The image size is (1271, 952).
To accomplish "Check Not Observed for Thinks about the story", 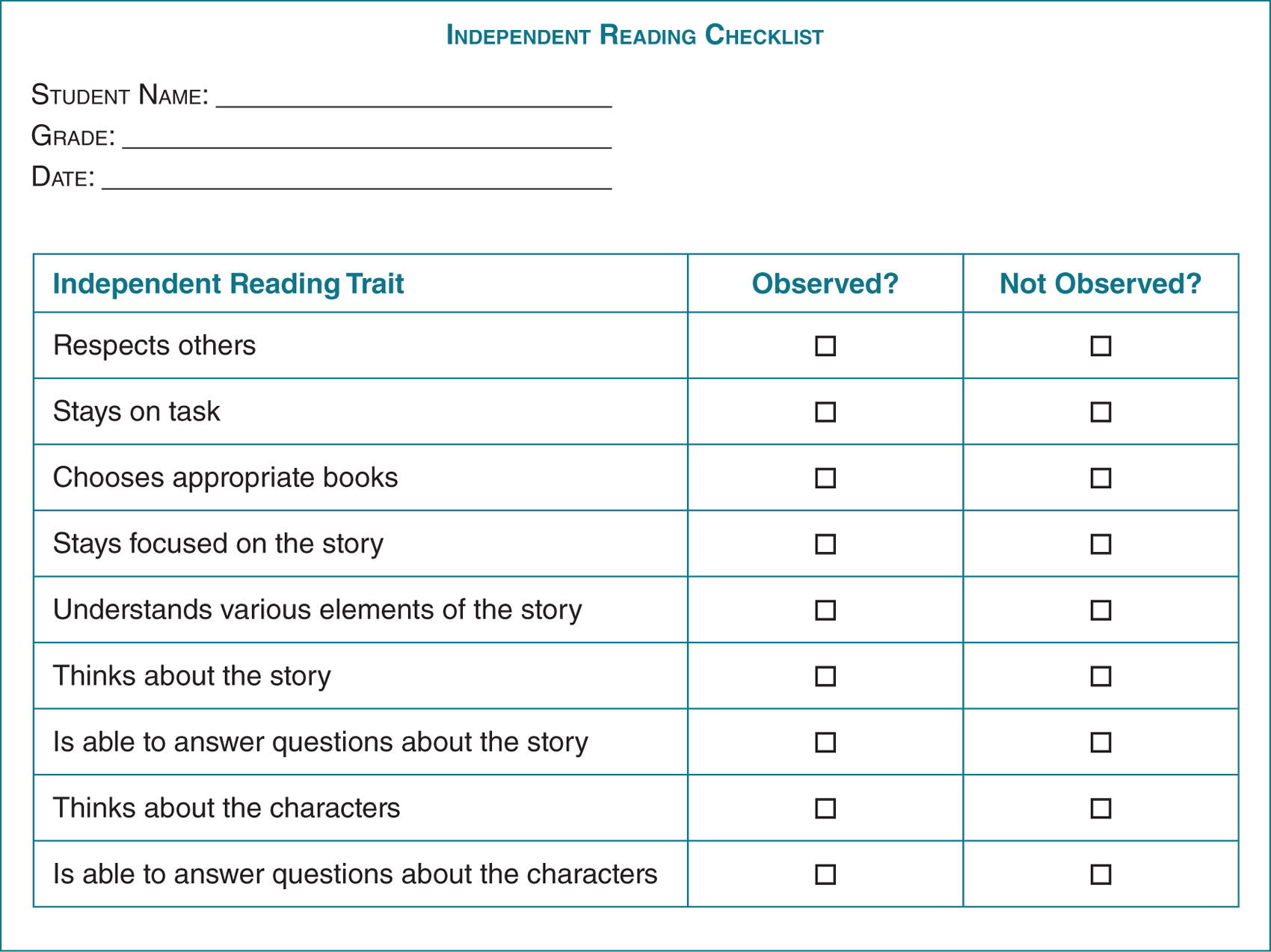I will 1101,676.
